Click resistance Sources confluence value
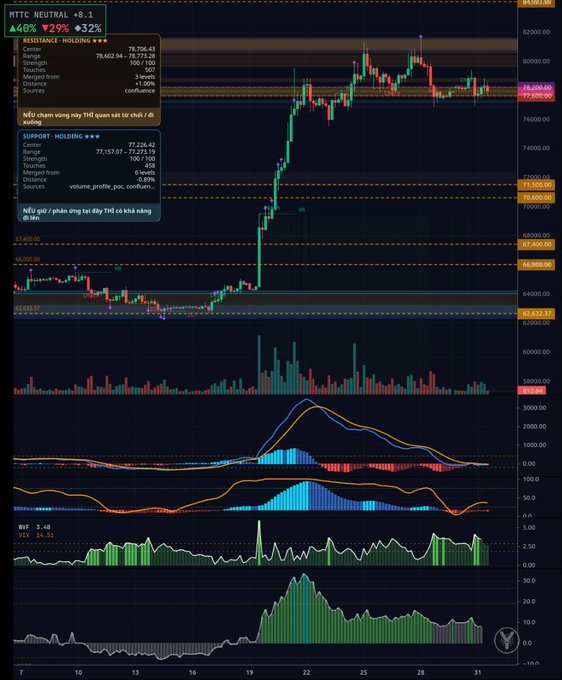 pos(140,91)
